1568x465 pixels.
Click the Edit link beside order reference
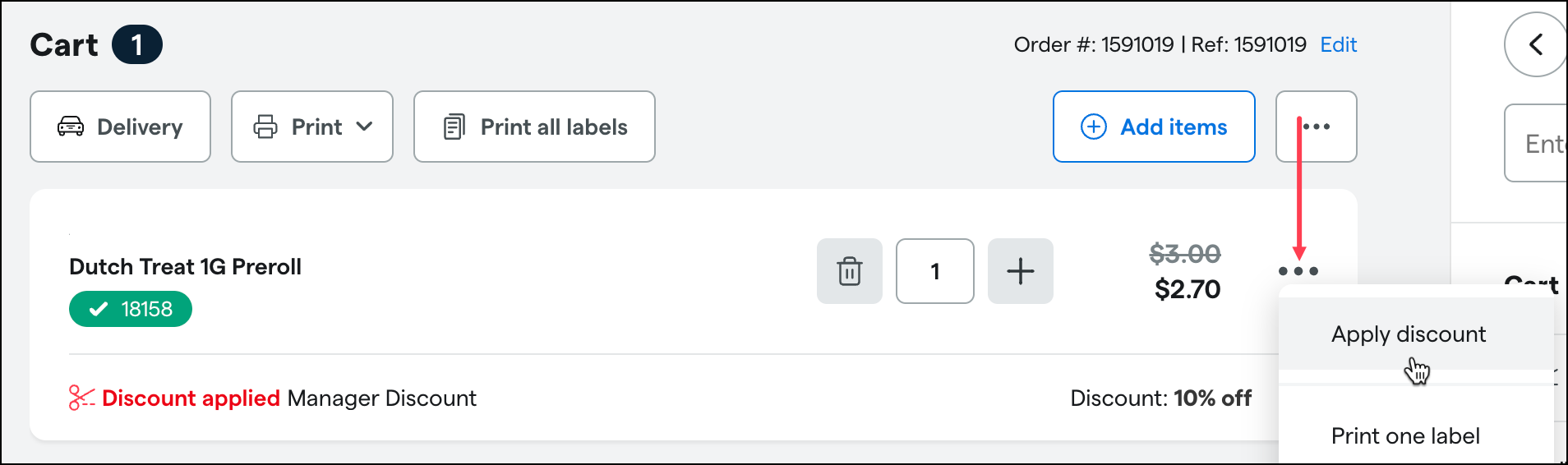tap(1338, 44)
